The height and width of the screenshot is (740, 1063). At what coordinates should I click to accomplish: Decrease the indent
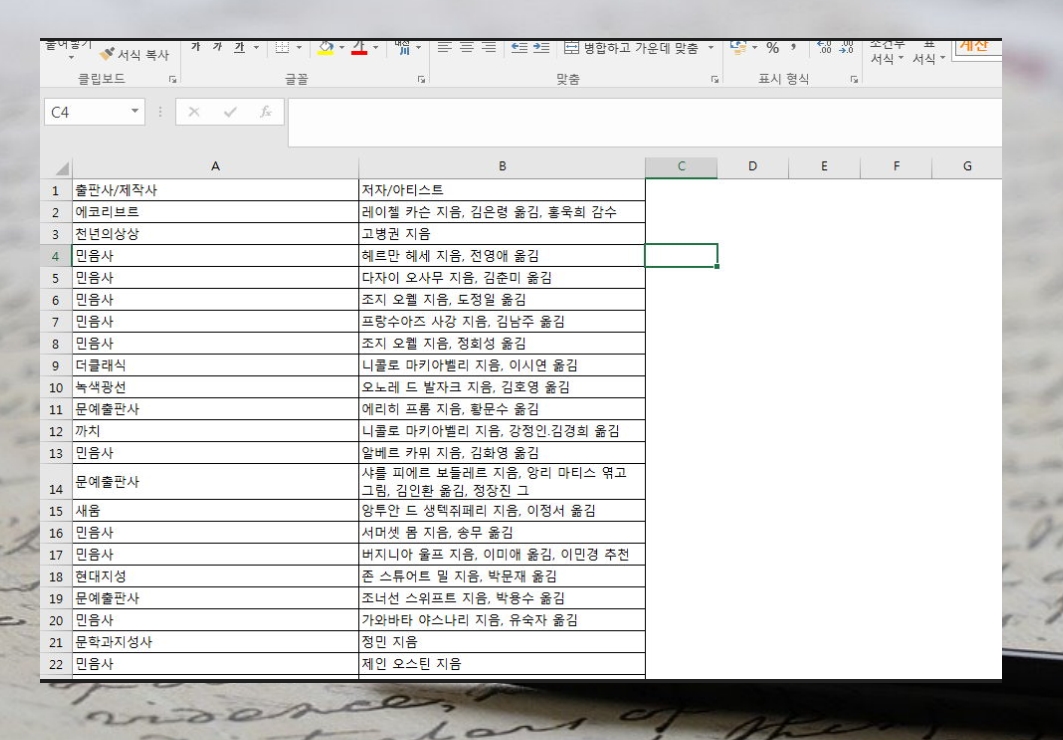pyautogui.click(x=519, y=47)
